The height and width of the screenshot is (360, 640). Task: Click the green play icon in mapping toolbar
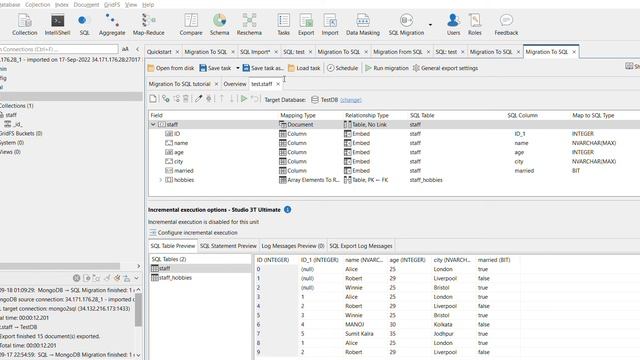244,99
